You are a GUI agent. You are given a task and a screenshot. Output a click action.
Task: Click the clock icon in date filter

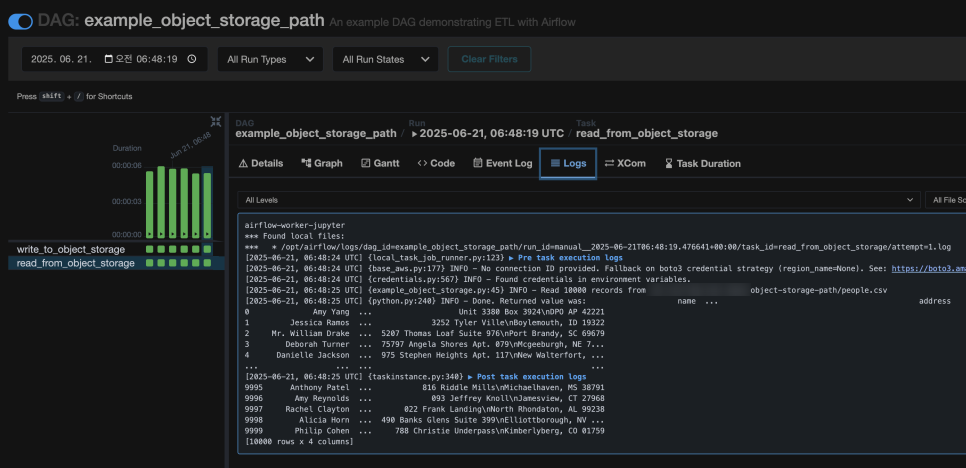[x=192, y=59]
